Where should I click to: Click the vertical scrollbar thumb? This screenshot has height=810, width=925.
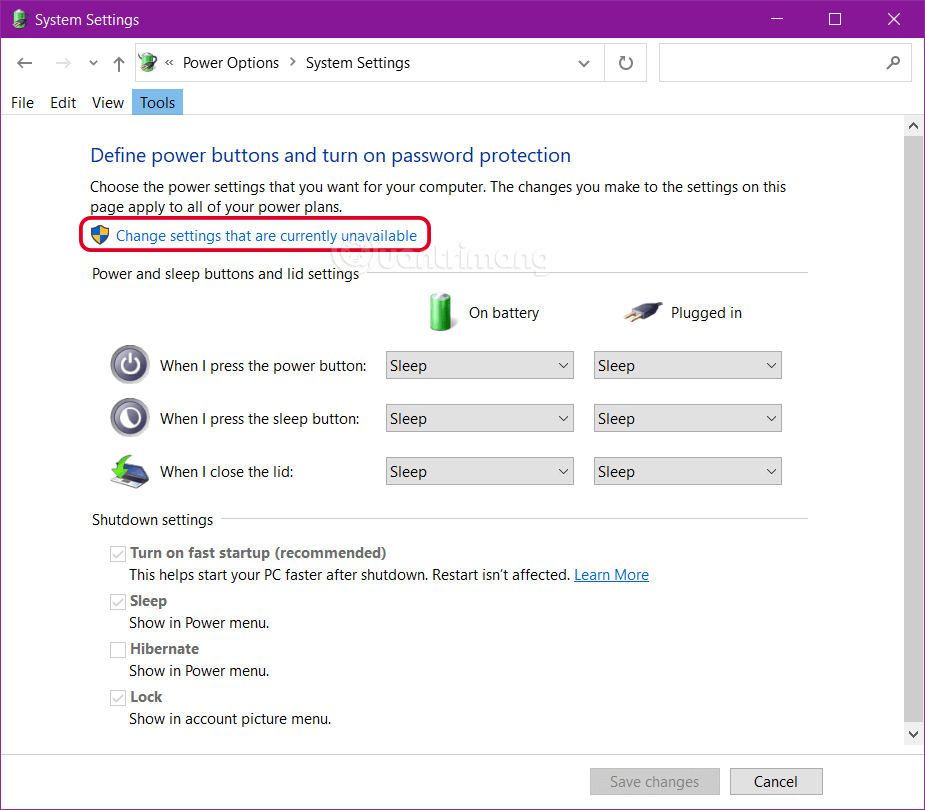pos(913,429)
